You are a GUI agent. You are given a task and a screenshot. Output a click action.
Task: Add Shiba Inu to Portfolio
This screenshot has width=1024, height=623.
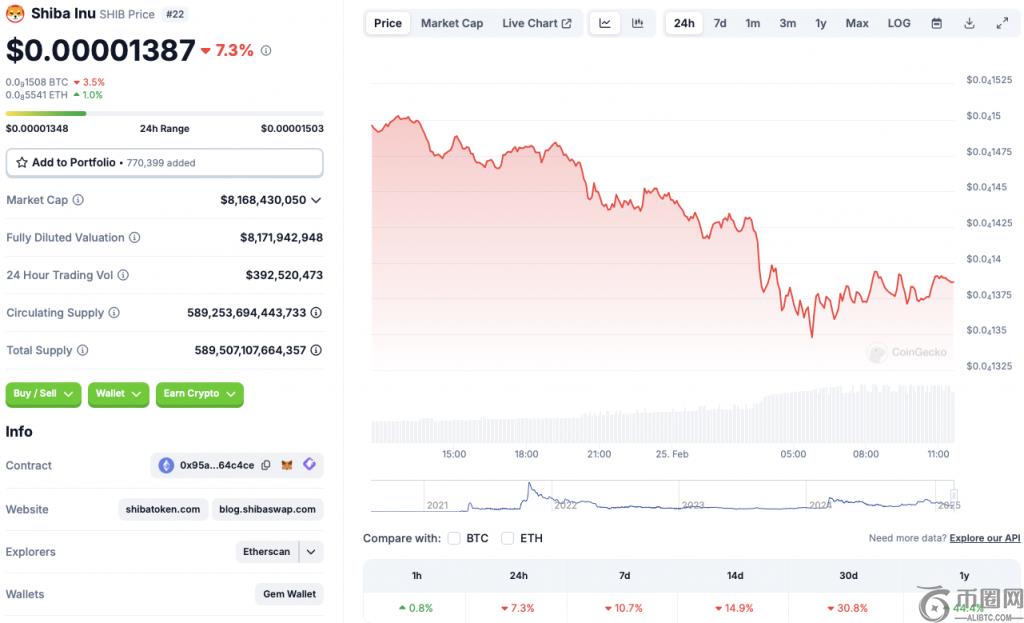164,162
